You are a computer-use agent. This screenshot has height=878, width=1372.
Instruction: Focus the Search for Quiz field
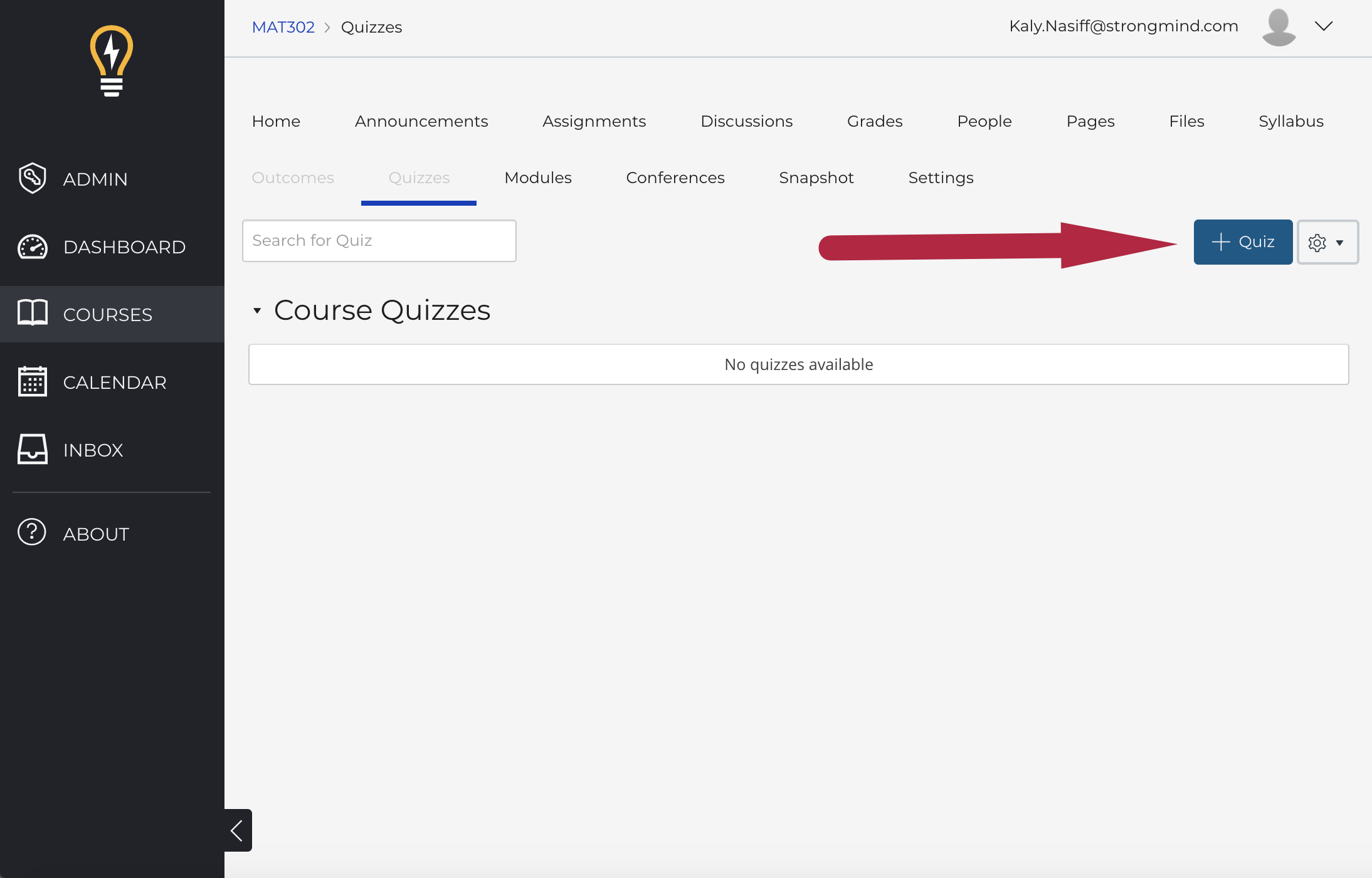click(379, 241)
